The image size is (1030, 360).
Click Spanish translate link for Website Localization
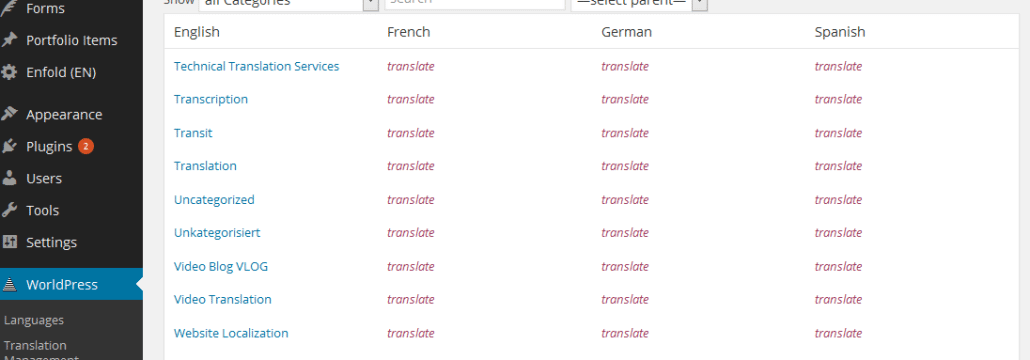[838, 332]
